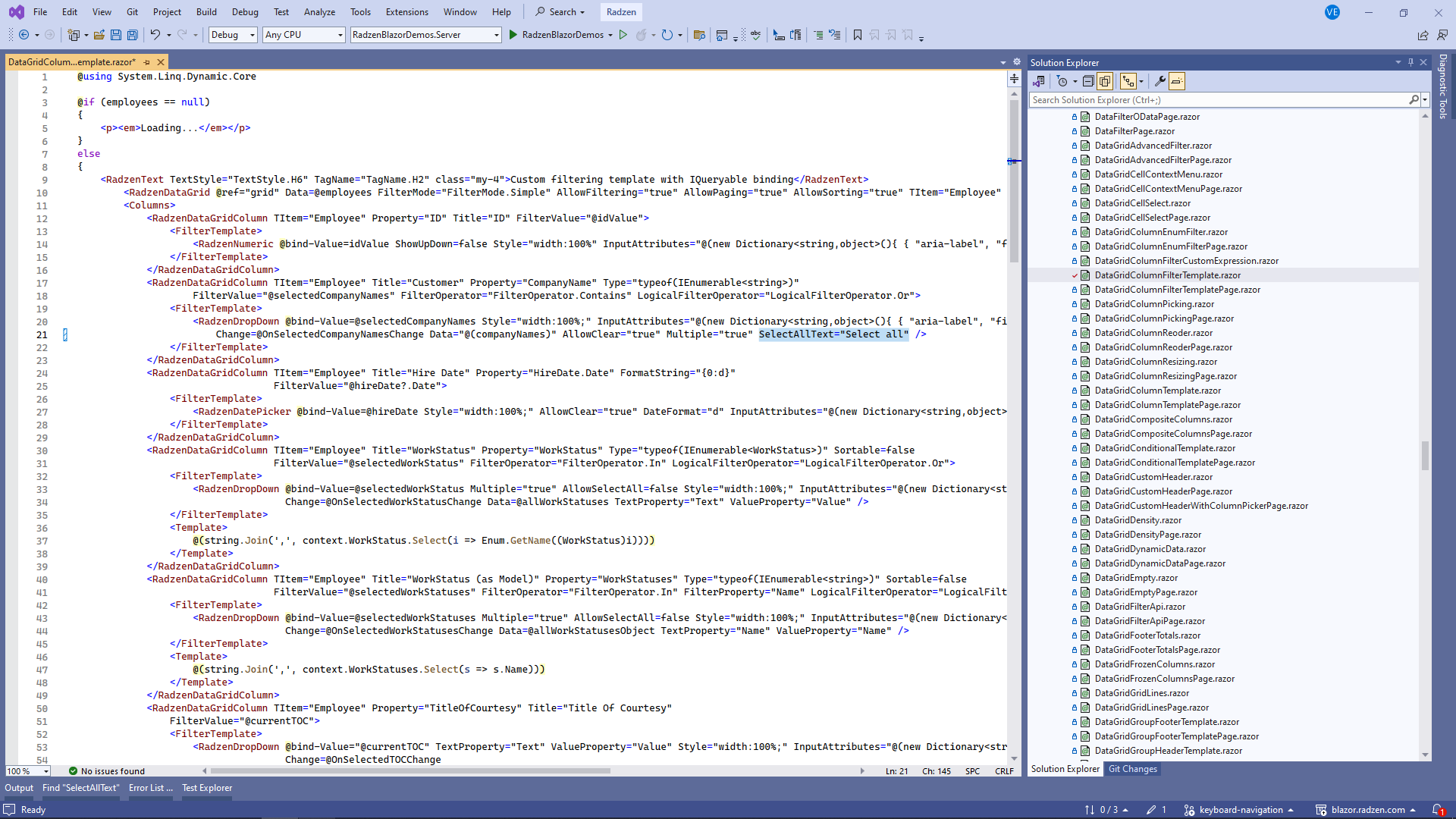Toggle a bookmark on the current line
Screen dimensions: 1456x819
(x=857, y=35)
